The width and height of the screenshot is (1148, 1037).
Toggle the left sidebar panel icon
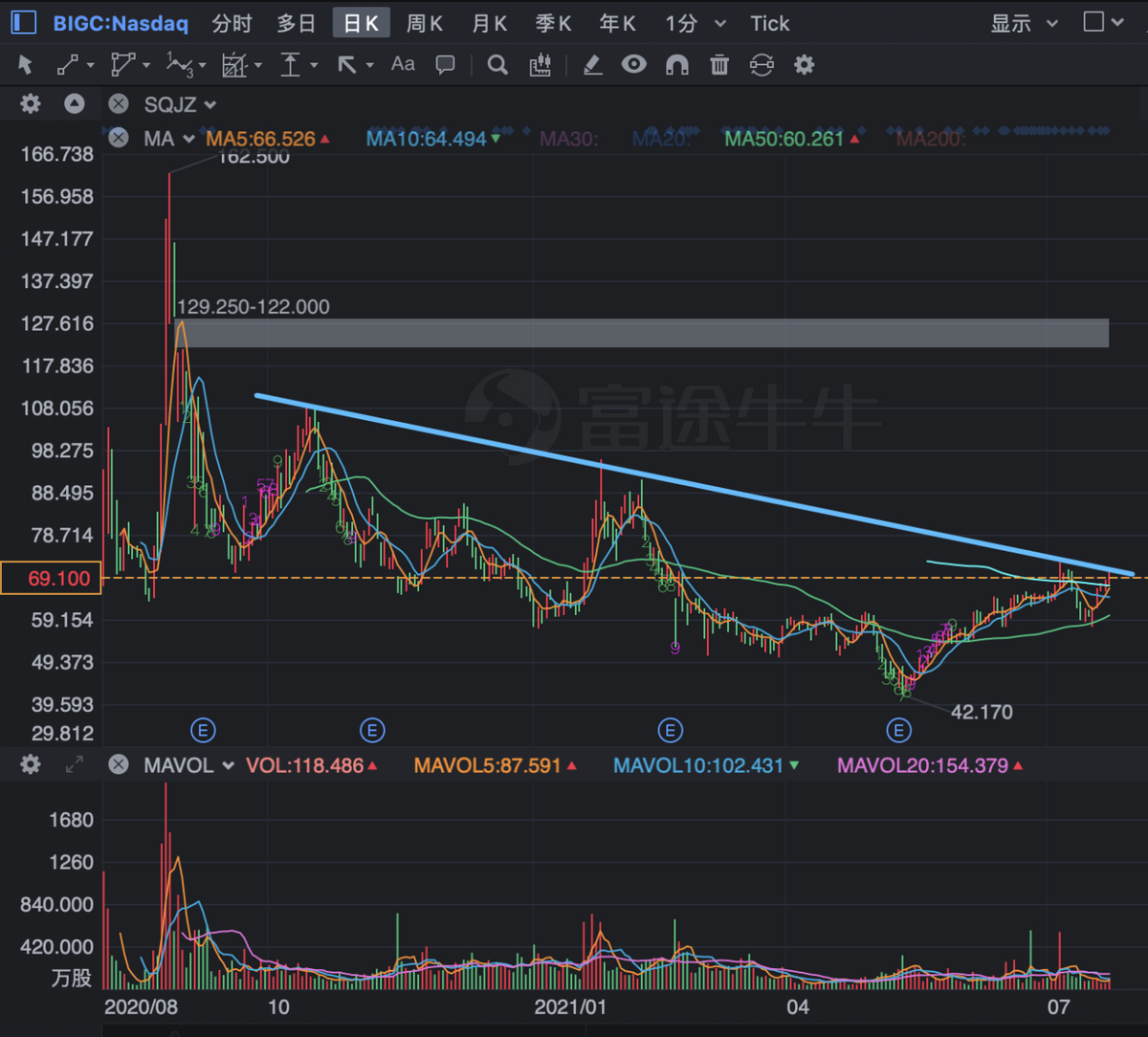(23, 23)
